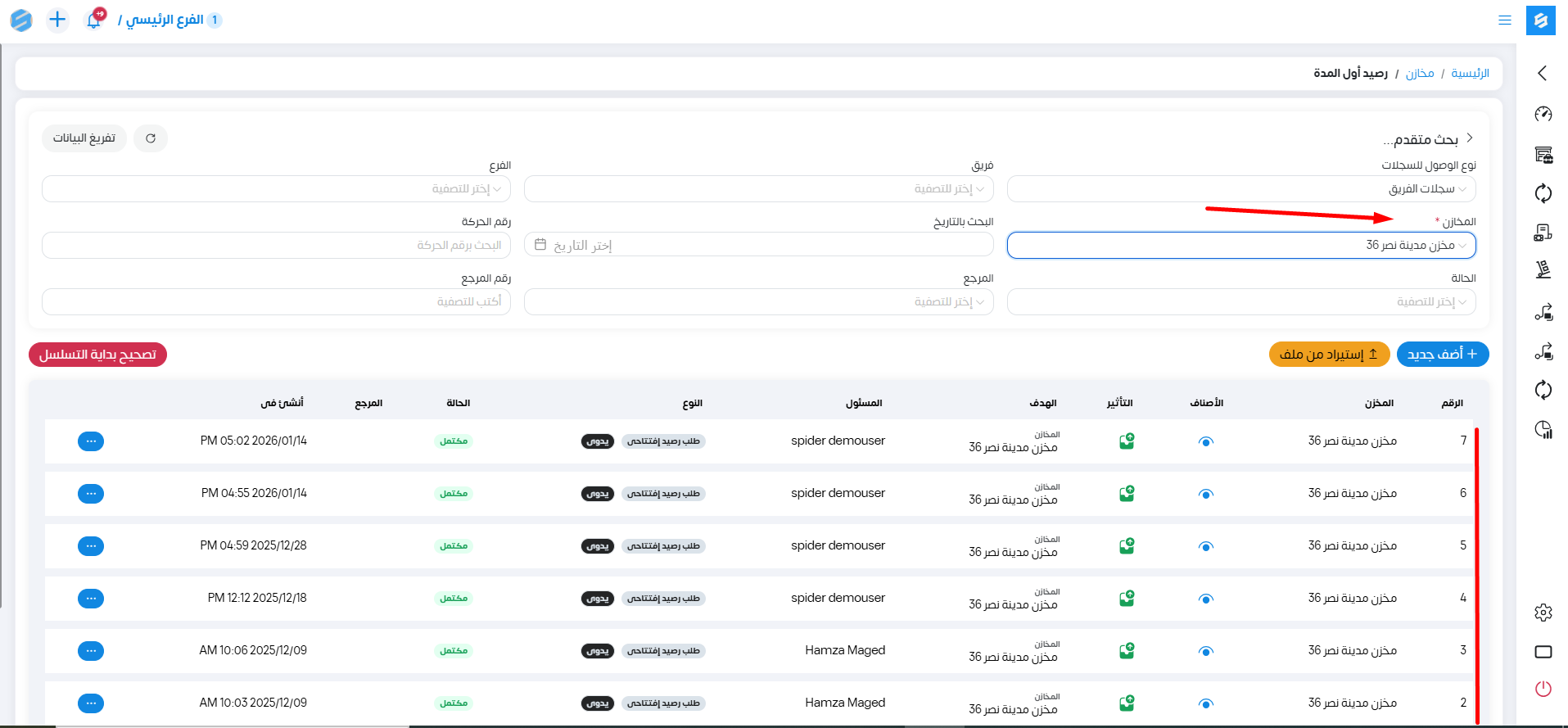Open the الفرع branch filter dropdown
The width and height of the screenshot is (1568, 728).
coord(276,188)
